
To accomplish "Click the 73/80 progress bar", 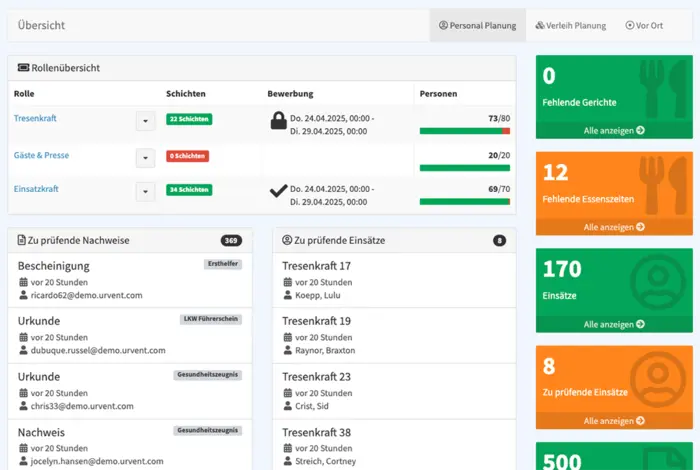I will point(465,131).
